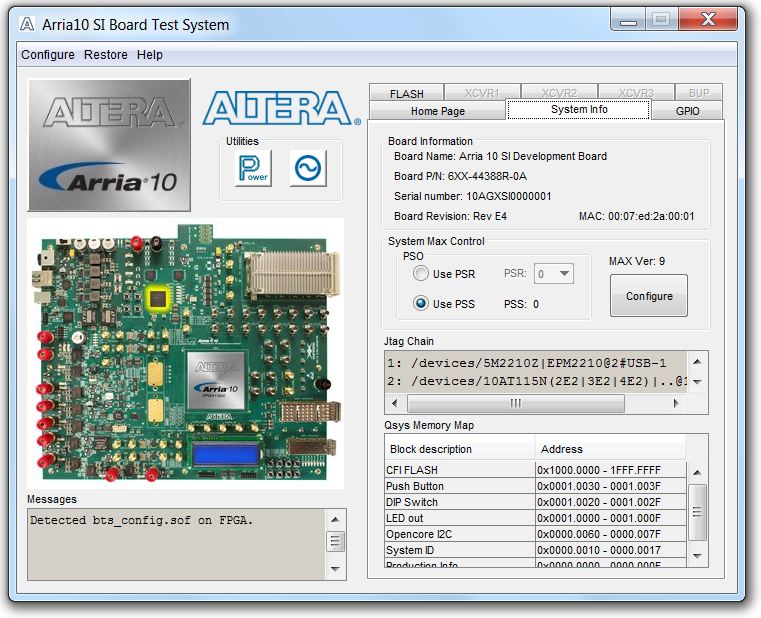Launch the Clock control utility icon
761x618 pixels.
click(x=308, y=168)
